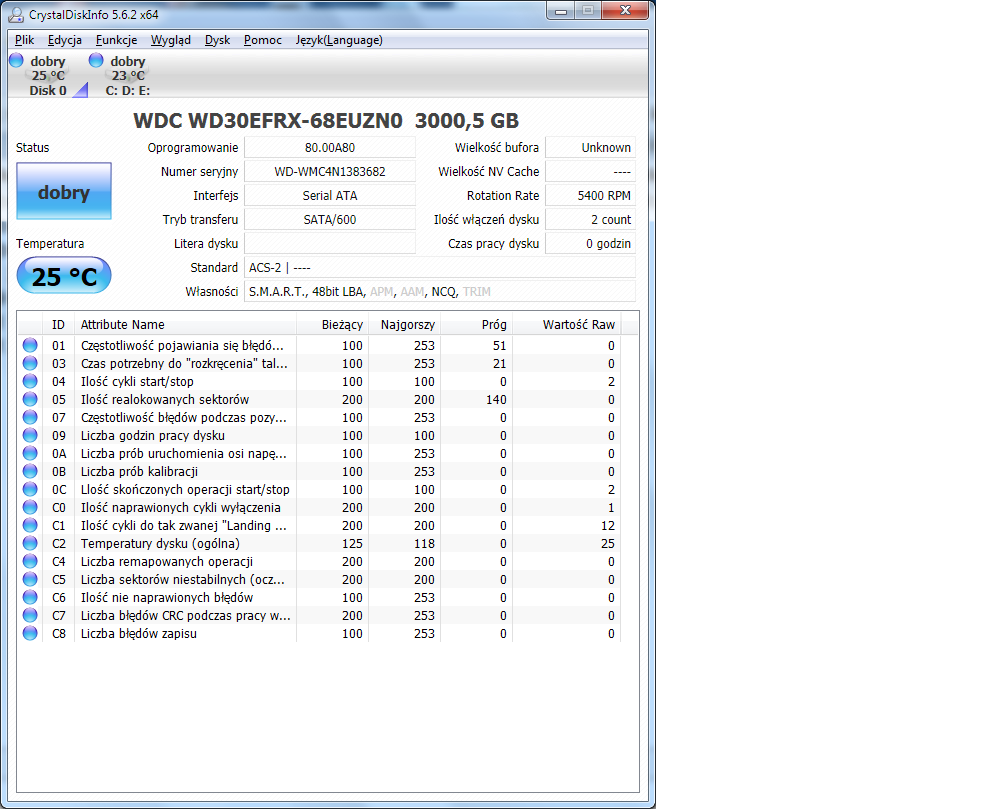The height and width of the screenshot is (809, 986).
Task: Click the Własności features field
Action: pyautogui.click(x=440, y=291)
